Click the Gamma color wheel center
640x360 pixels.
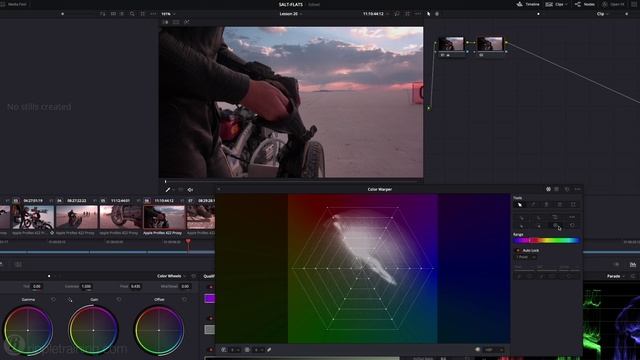point(28,330)
